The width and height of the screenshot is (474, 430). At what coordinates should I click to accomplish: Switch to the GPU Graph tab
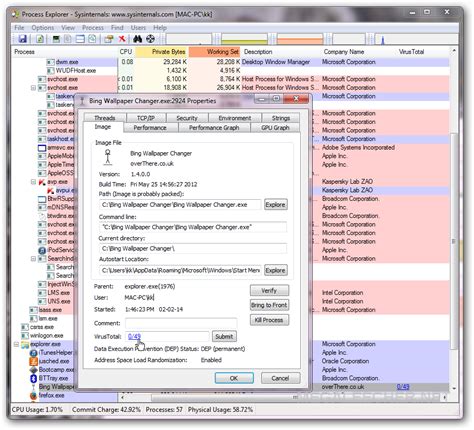(275, 128)
